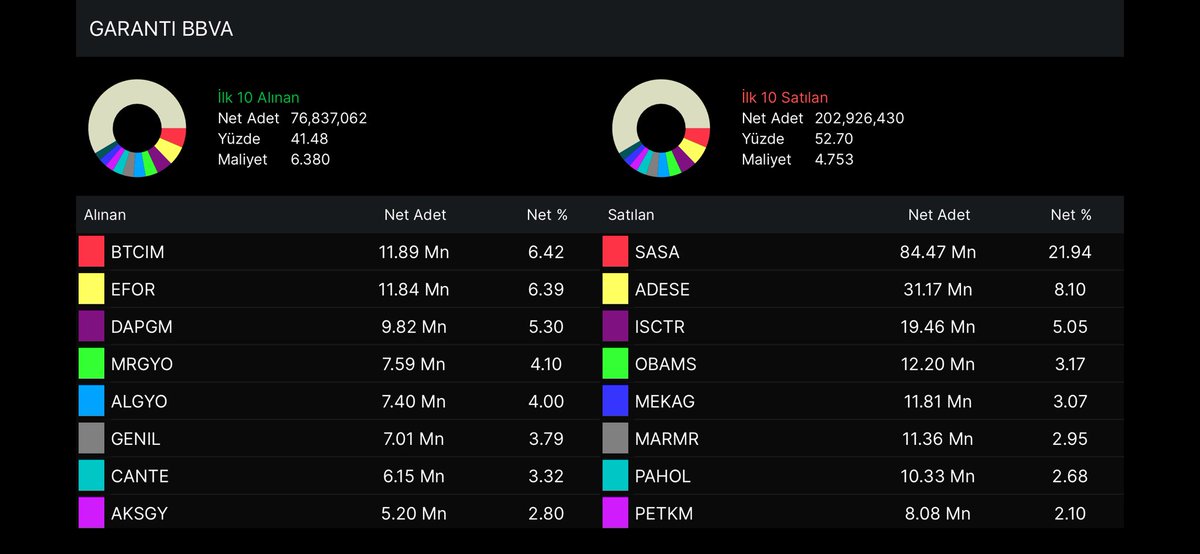This screenshot has height=554, width=1200.
Task: Click the 21.94 percent value for SASA
Action: tap(1068, 252)
